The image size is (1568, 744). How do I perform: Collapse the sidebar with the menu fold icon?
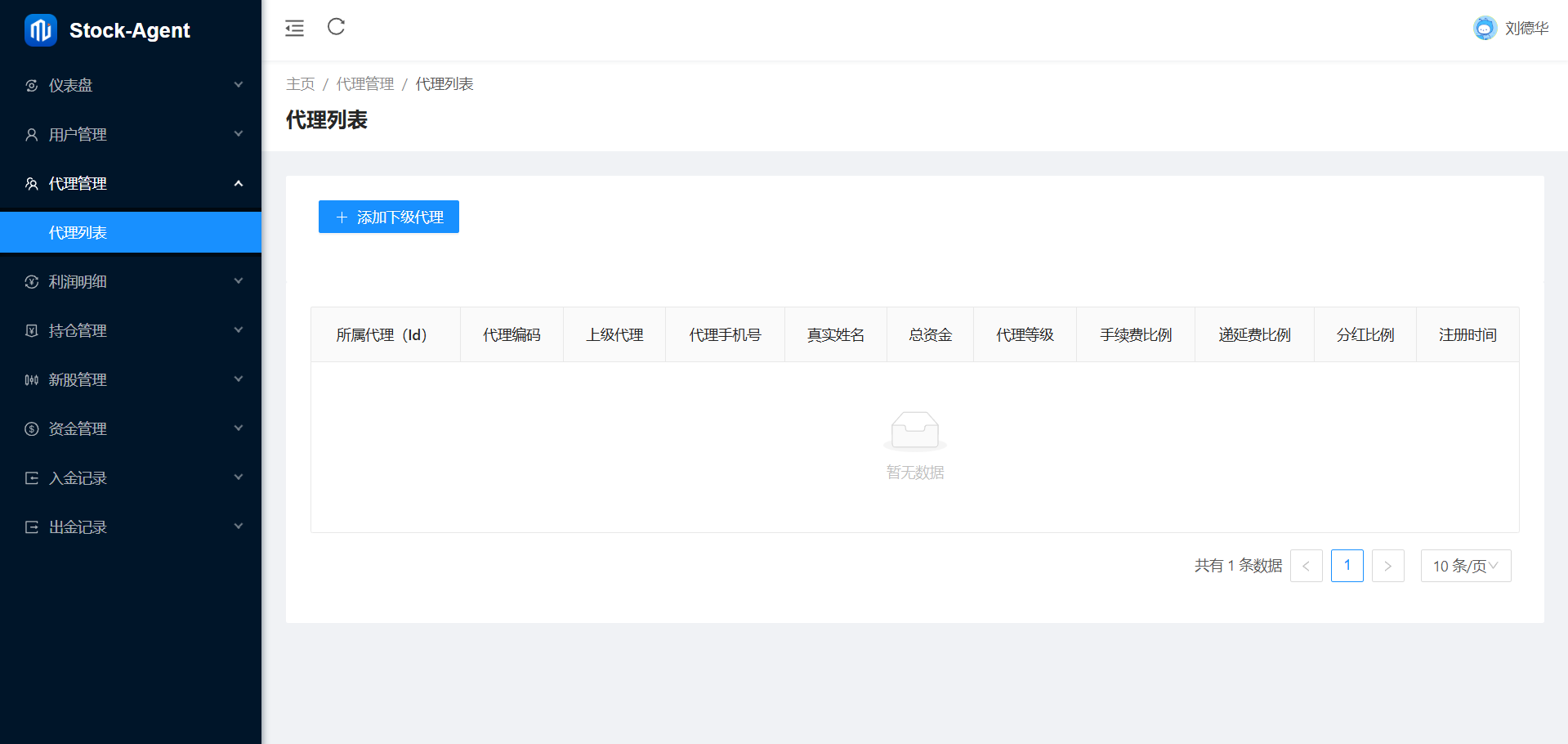[x=294, y=29]
